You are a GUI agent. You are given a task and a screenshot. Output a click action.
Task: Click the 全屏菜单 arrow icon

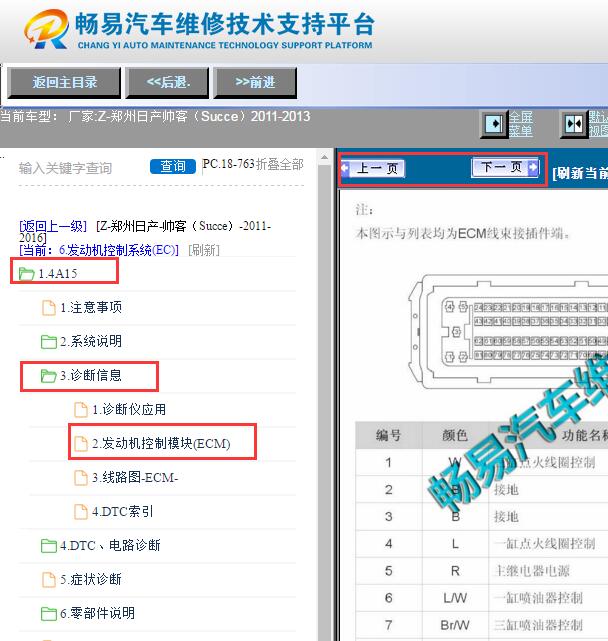(x=494, y=124)
